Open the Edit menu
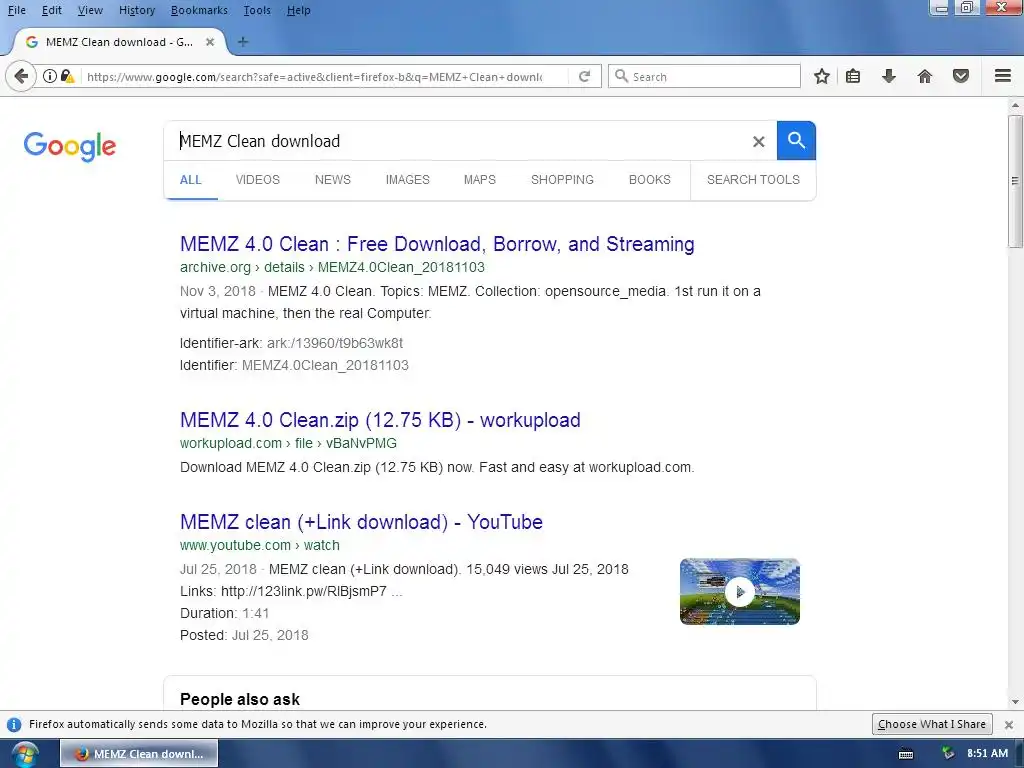 pyautogui.click(x=52, y=10)
